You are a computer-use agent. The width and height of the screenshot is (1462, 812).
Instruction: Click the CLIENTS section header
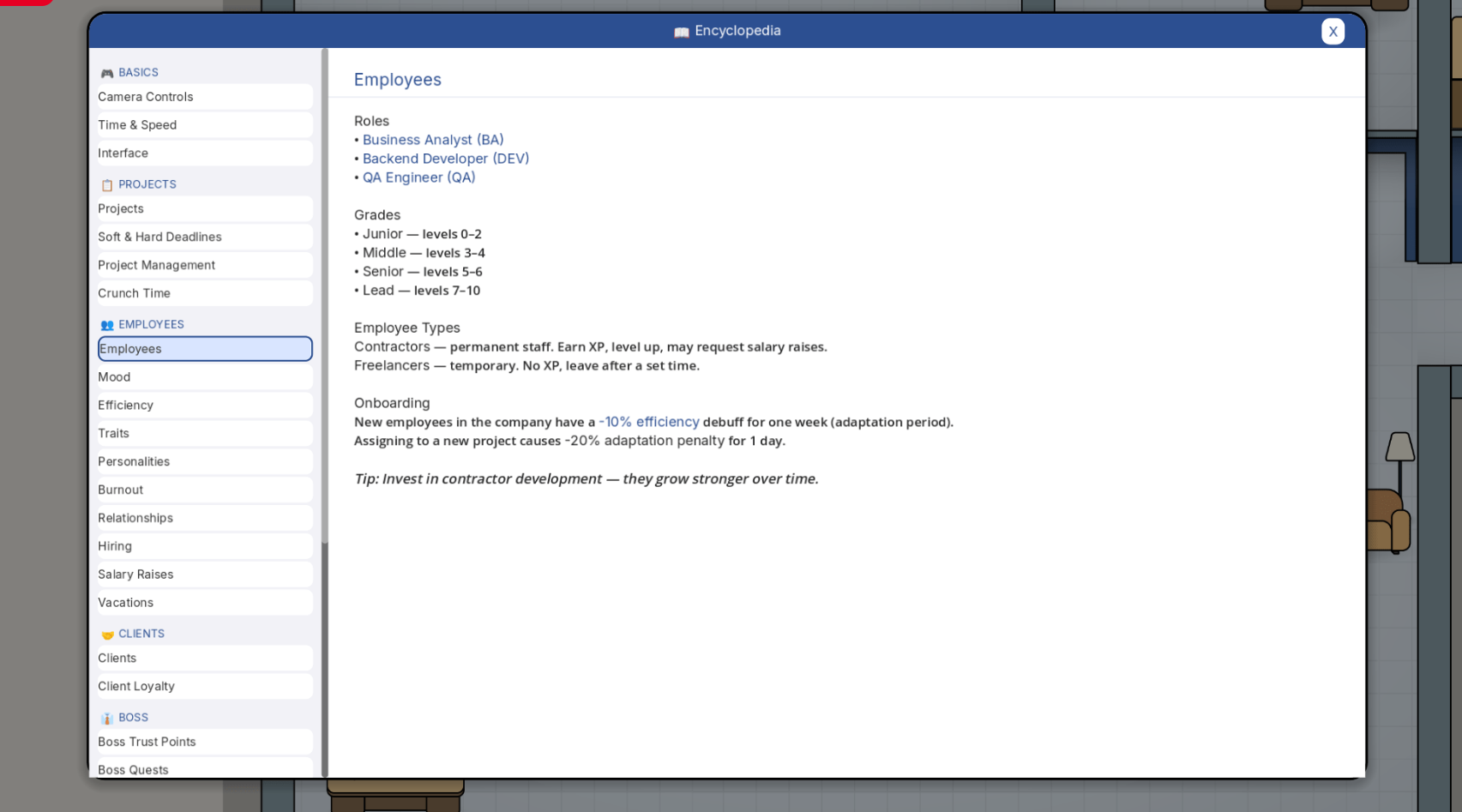141,634
